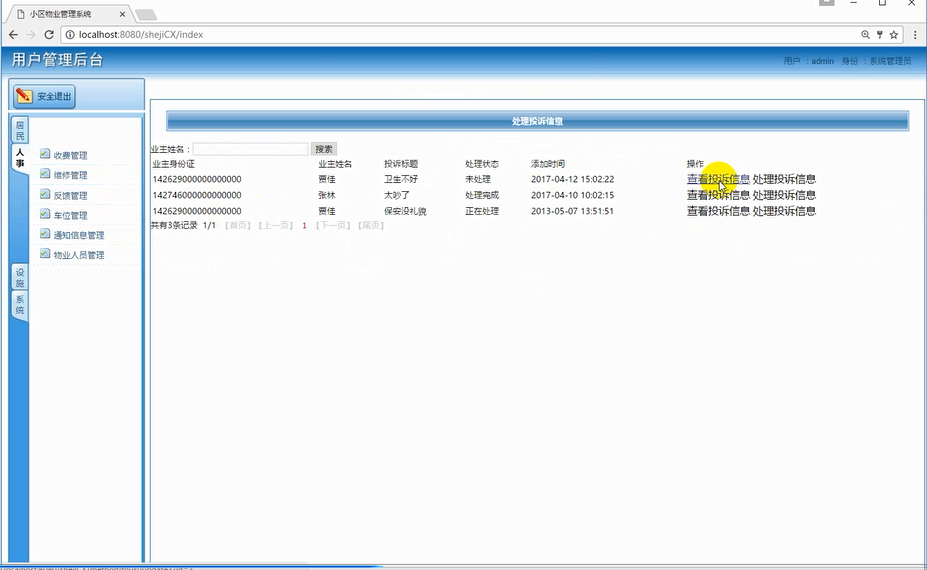Click the checkmark icon beside 车位管理

coord(45,214)
